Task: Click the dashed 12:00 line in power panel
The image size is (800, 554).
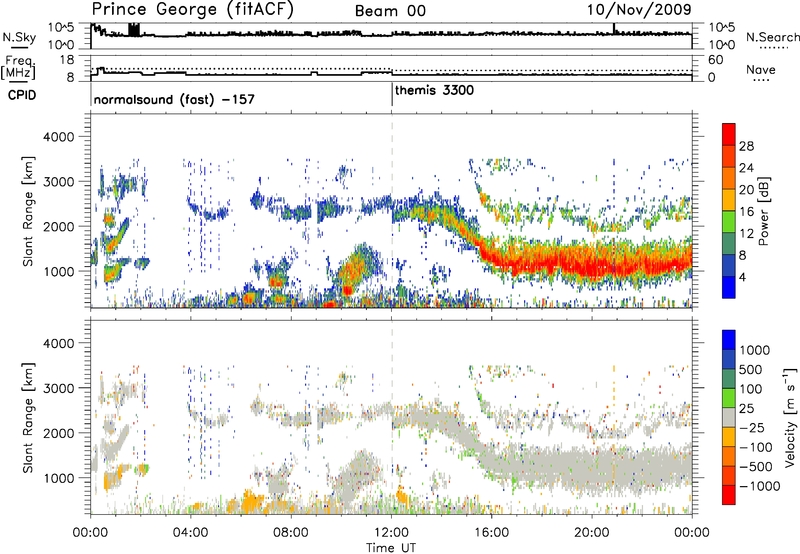Action: point(392,211)
